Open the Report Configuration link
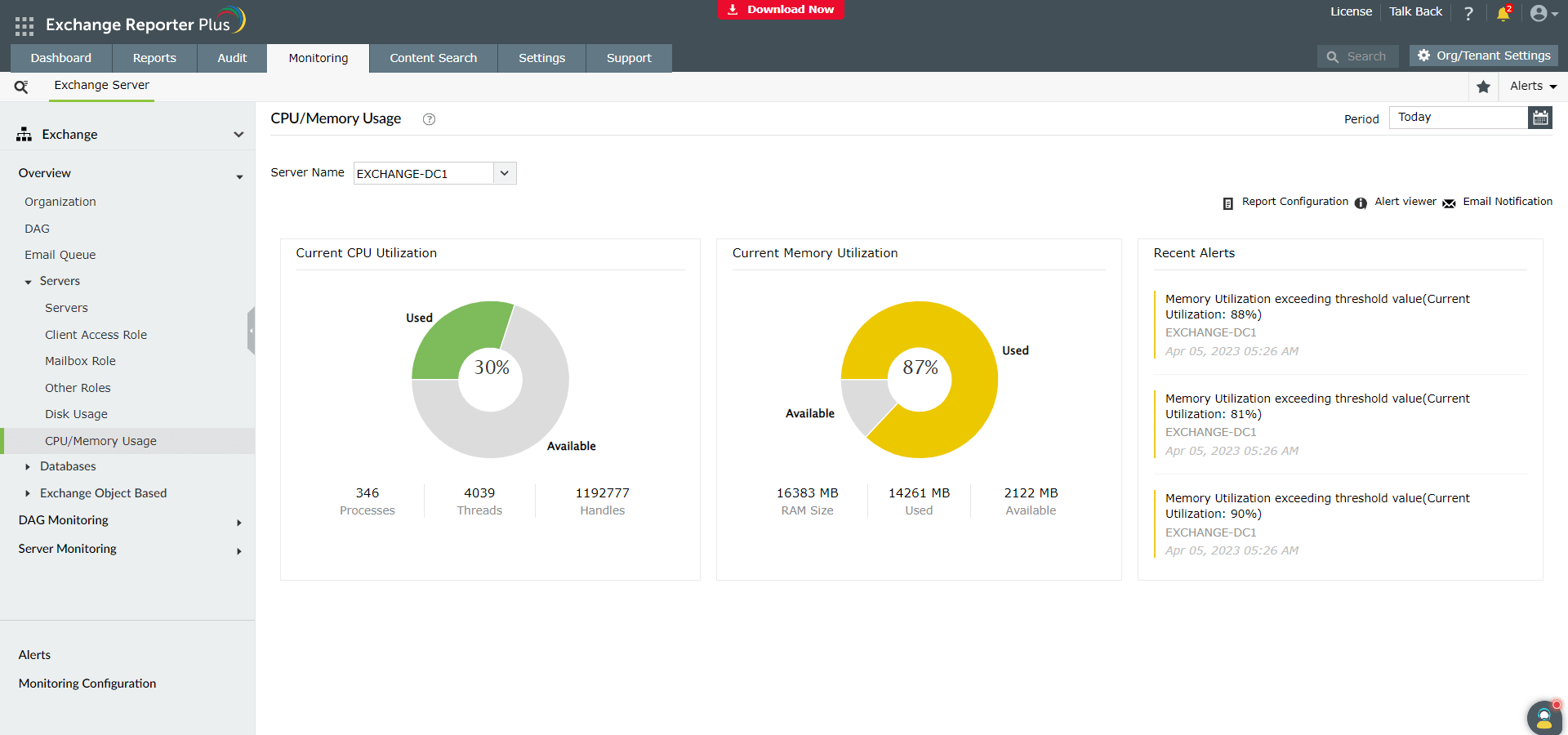 click(1295, 202)
